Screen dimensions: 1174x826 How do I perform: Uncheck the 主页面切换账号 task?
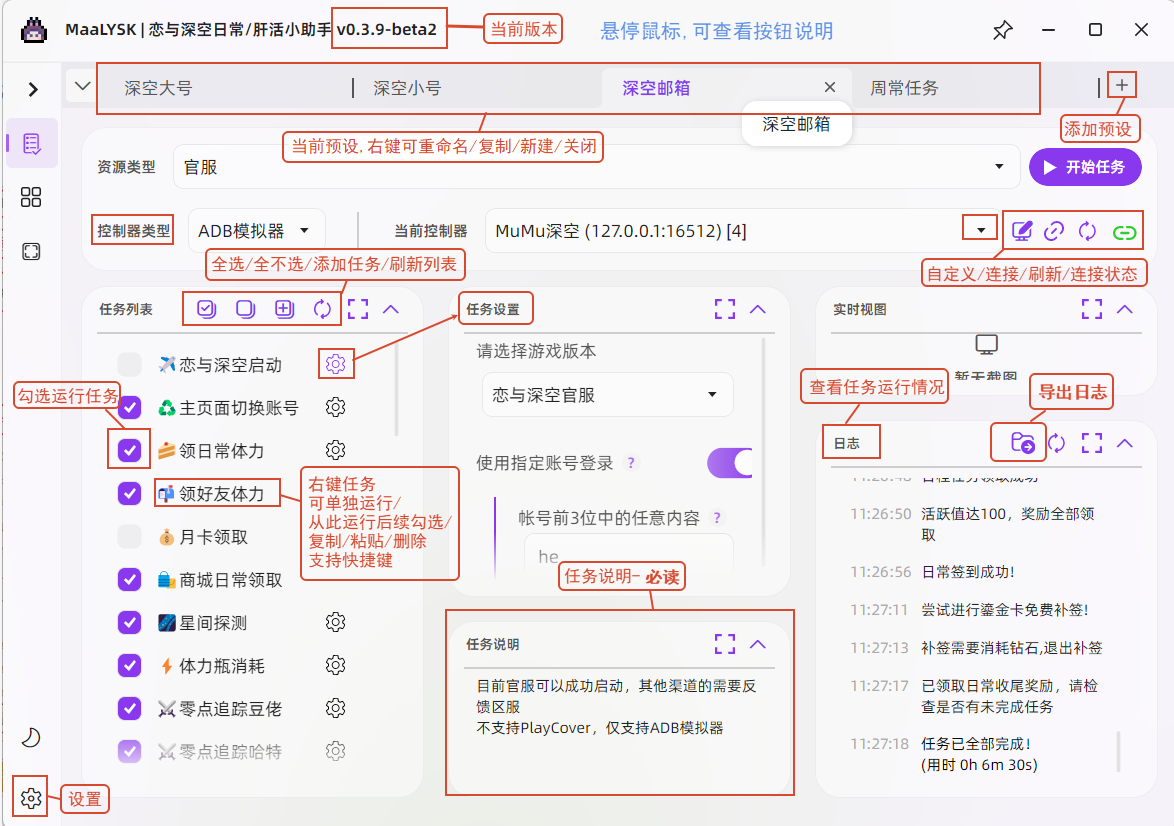click(x=130, y=407)
